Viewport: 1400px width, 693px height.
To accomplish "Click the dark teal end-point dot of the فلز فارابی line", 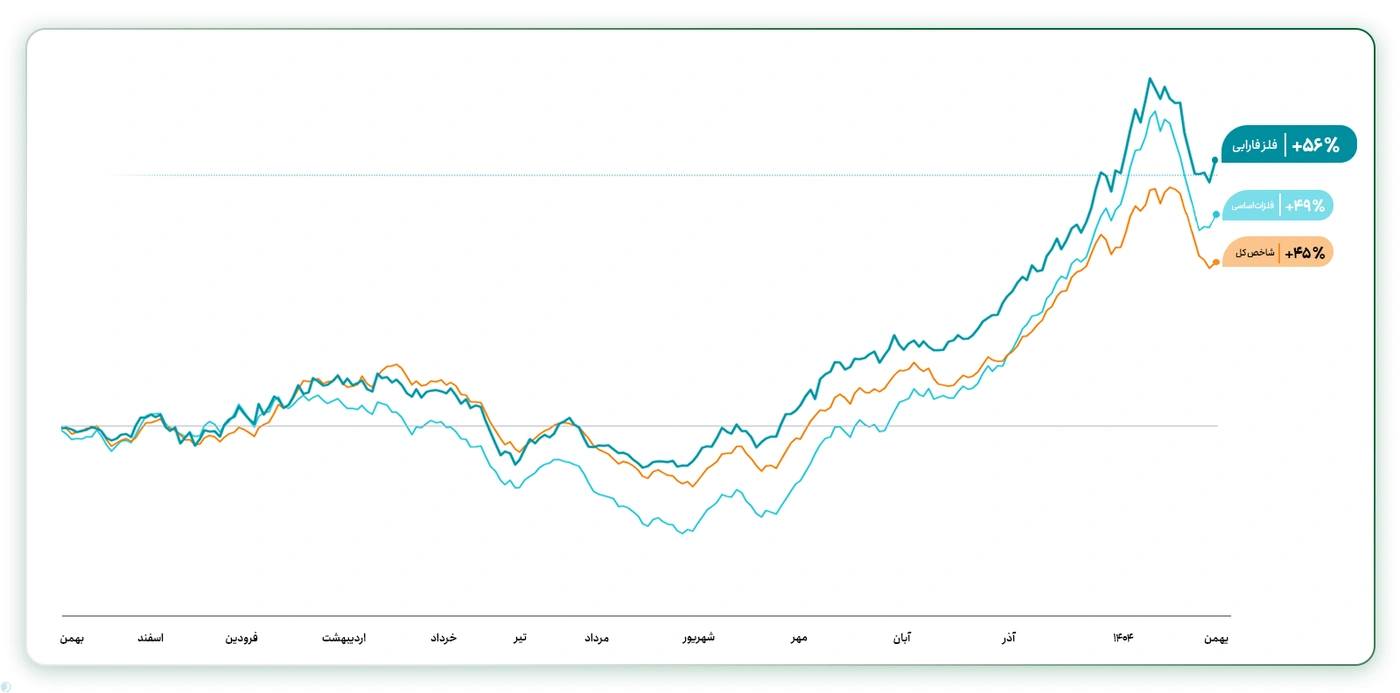I will 1215,160.
